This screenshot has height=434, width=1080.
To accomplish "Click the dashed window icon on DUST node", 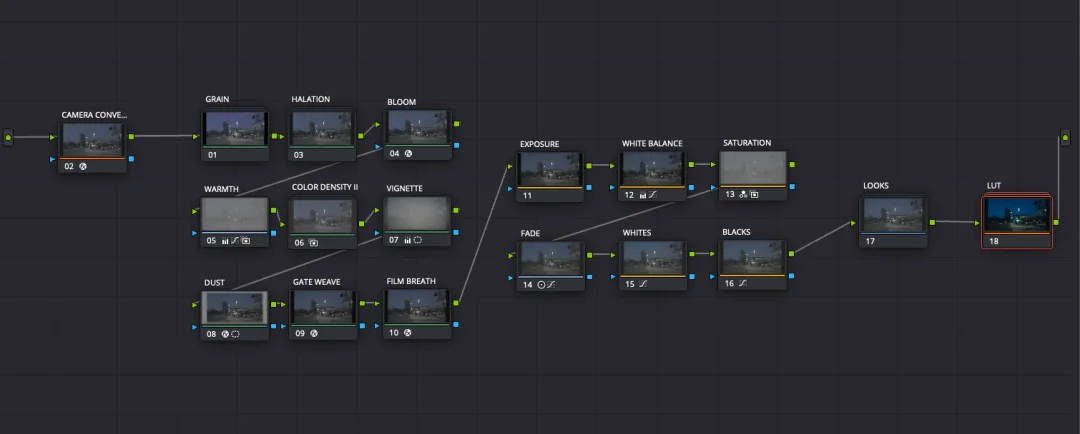I will (235, 333).
